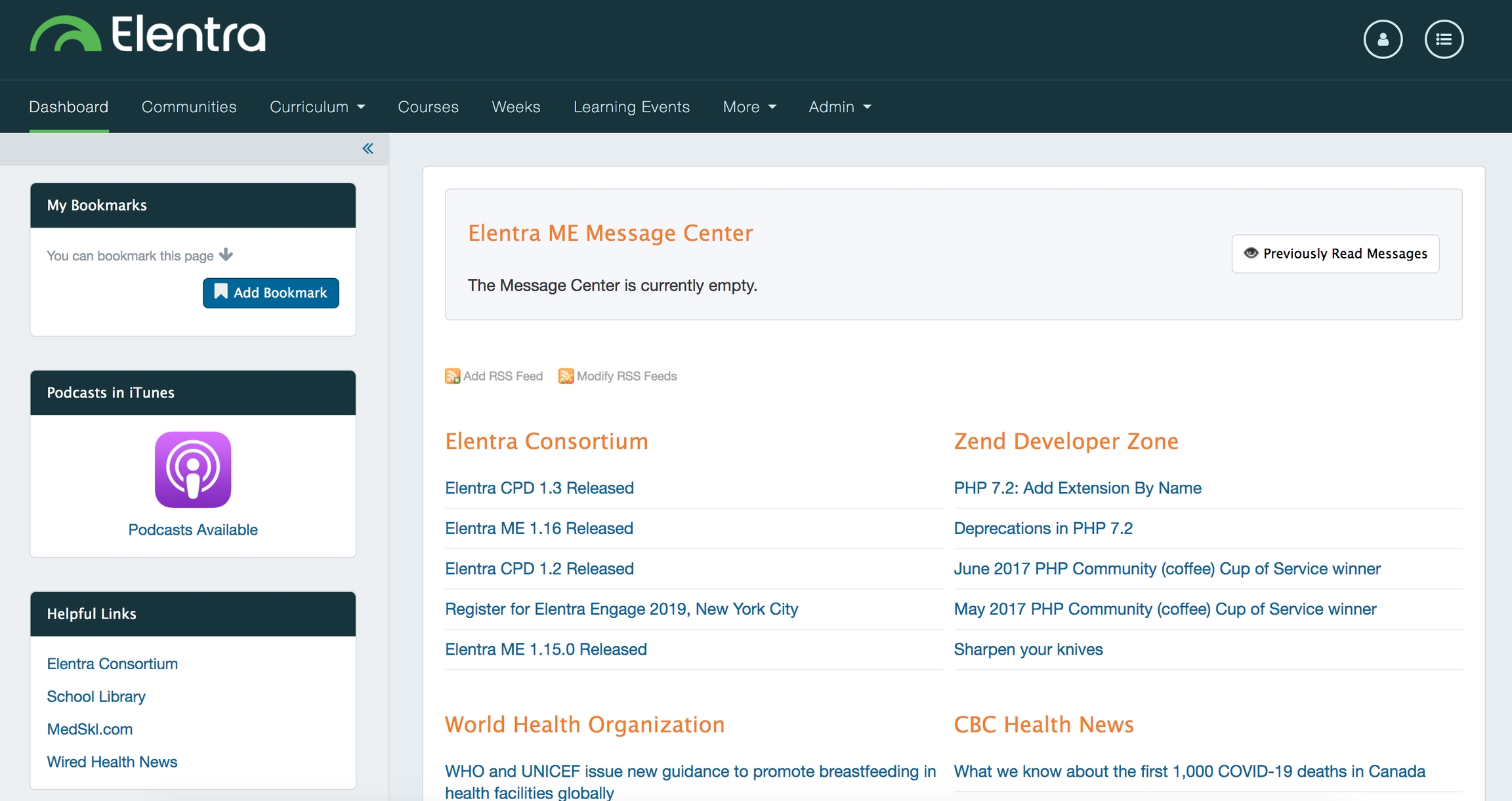
Task: Click the Wired Health News link
Action: tap(112, 762)
